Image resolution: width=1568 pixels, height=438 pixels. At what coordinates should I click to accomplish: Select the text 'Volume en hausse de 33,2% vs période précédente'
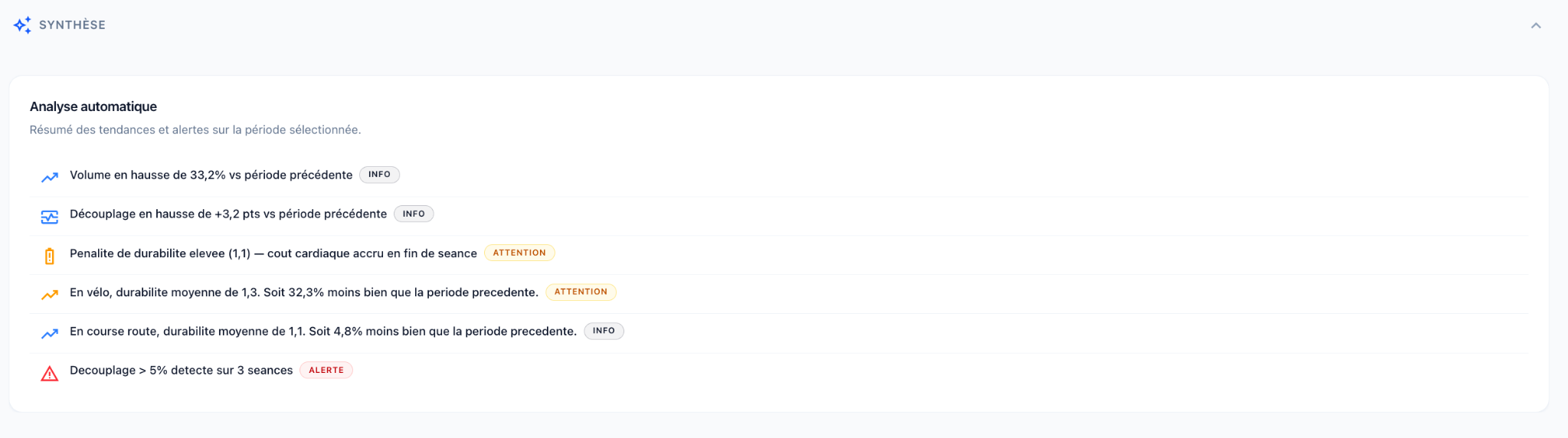[x=211, y=175]
